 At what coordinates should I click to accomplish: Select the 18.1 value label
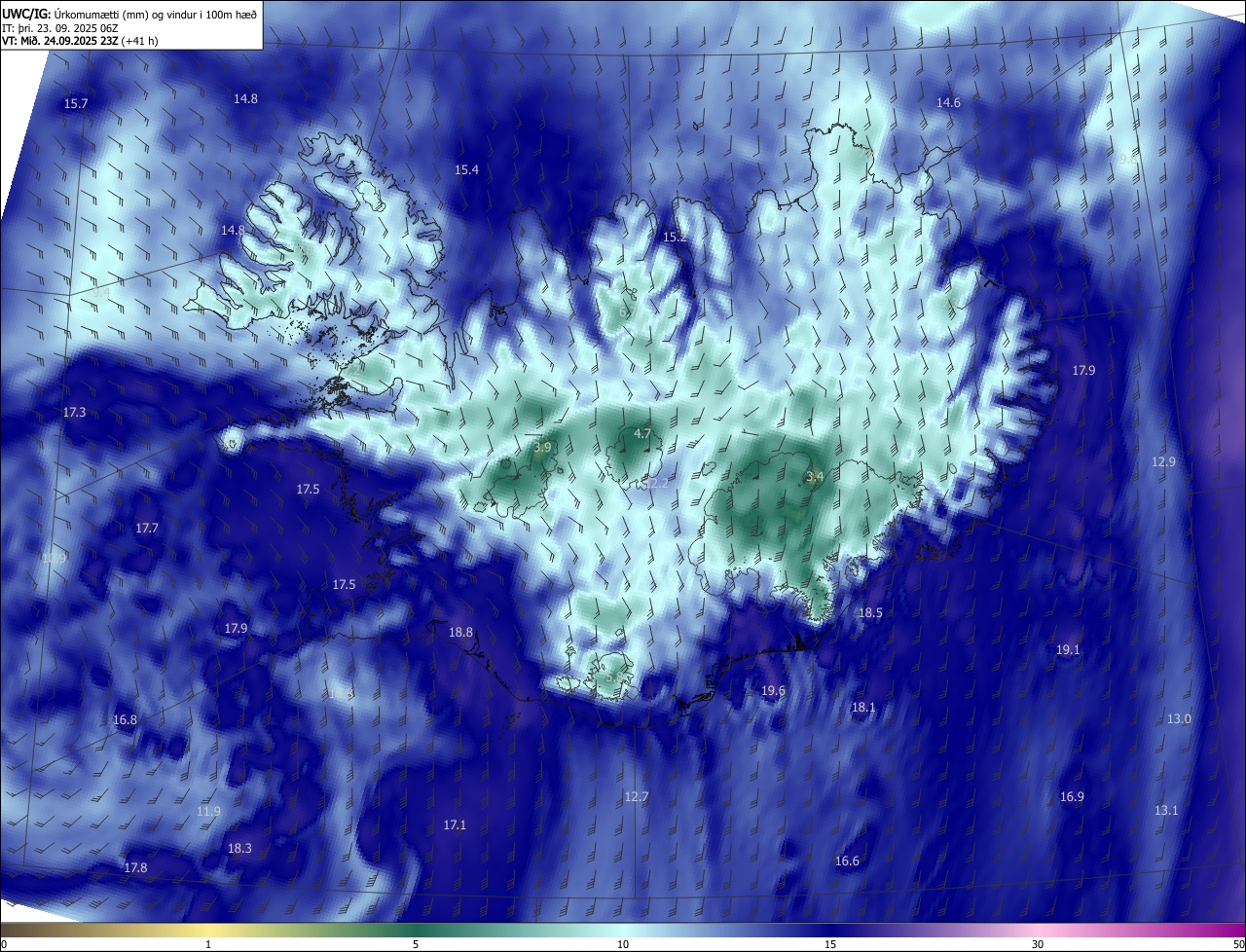click(863, 708)
